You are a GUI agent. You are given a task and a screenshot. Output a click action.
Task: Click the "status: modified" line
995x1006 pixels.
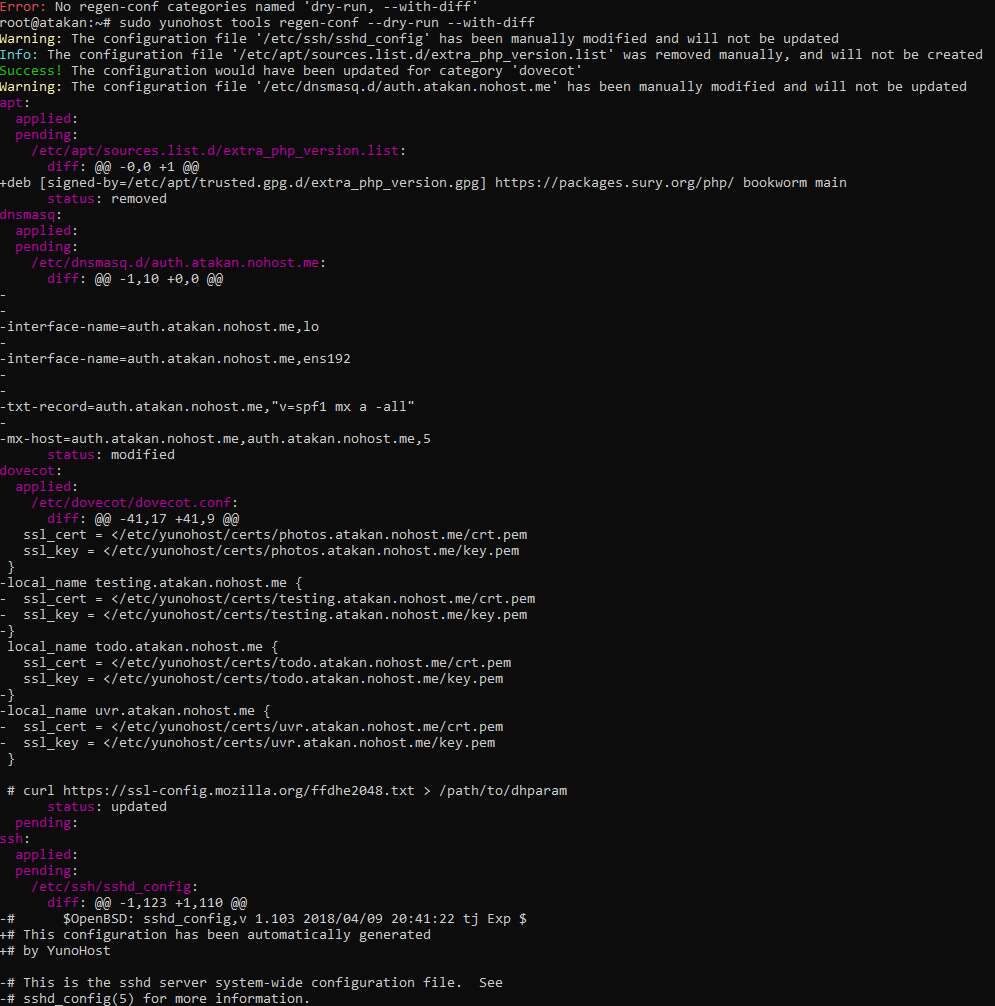[111, 455]
